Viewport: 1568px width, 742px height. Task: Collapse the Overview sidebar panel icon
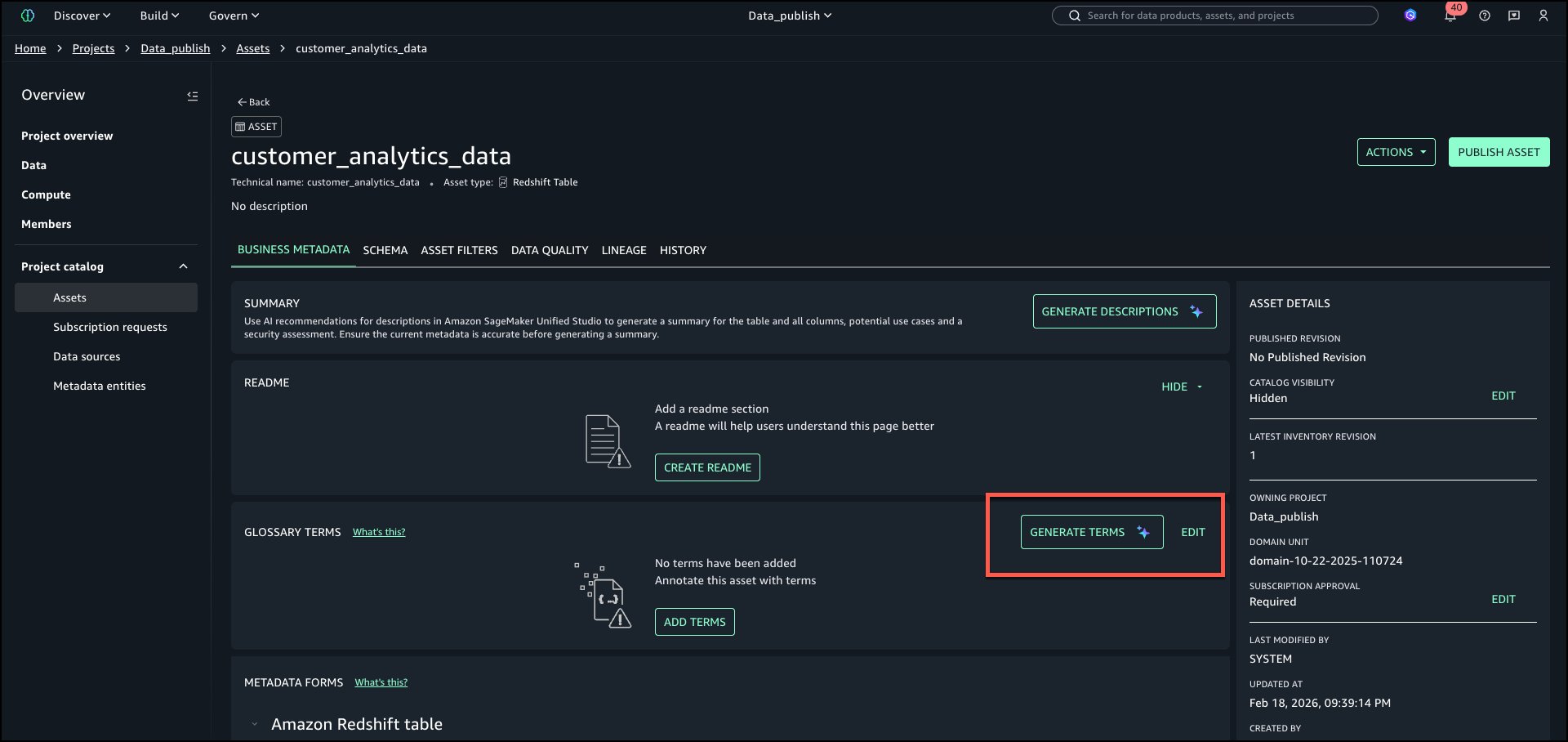click(193, 96)
